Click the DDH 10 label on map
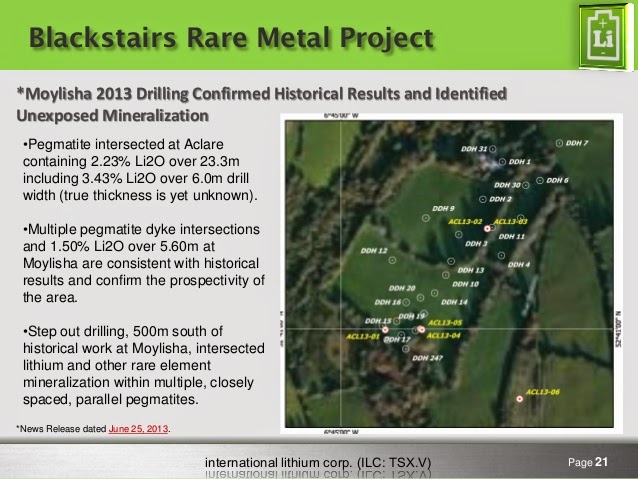Screen dimensions: 638x479 tap(465, 284)
